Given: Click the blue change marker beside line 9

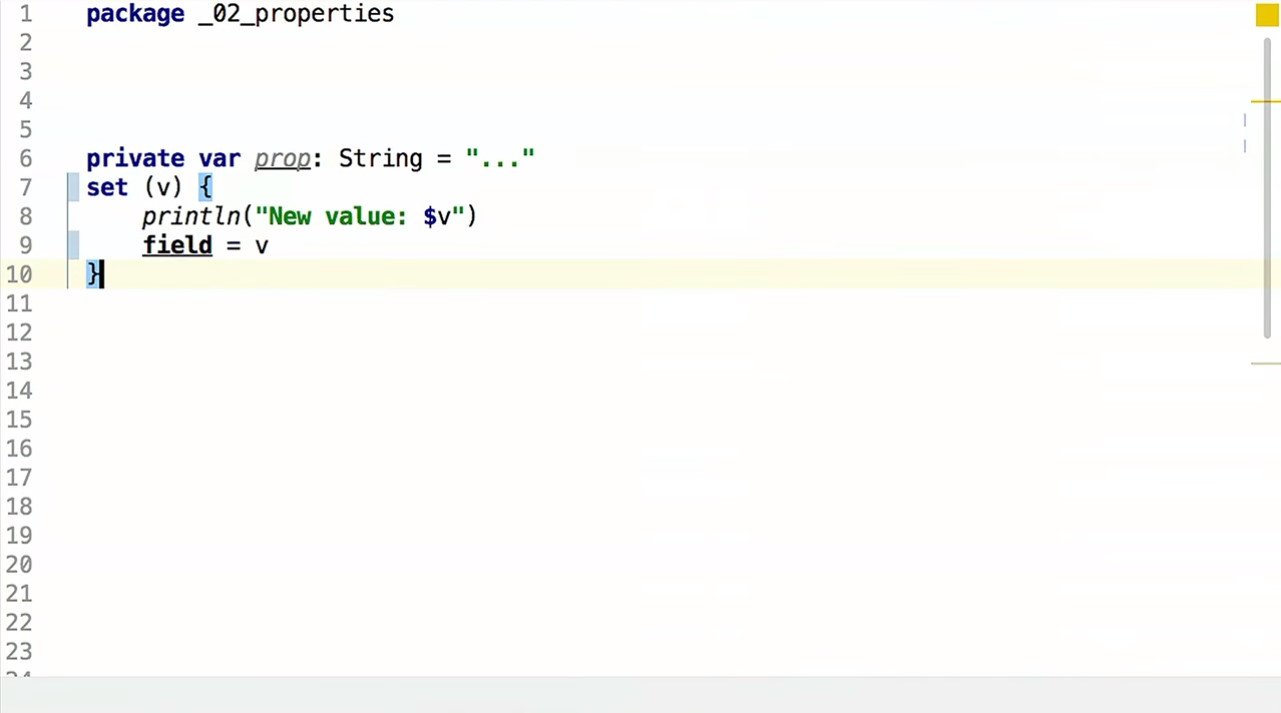Looking at the screenshot, I should (x=73, y=245).
